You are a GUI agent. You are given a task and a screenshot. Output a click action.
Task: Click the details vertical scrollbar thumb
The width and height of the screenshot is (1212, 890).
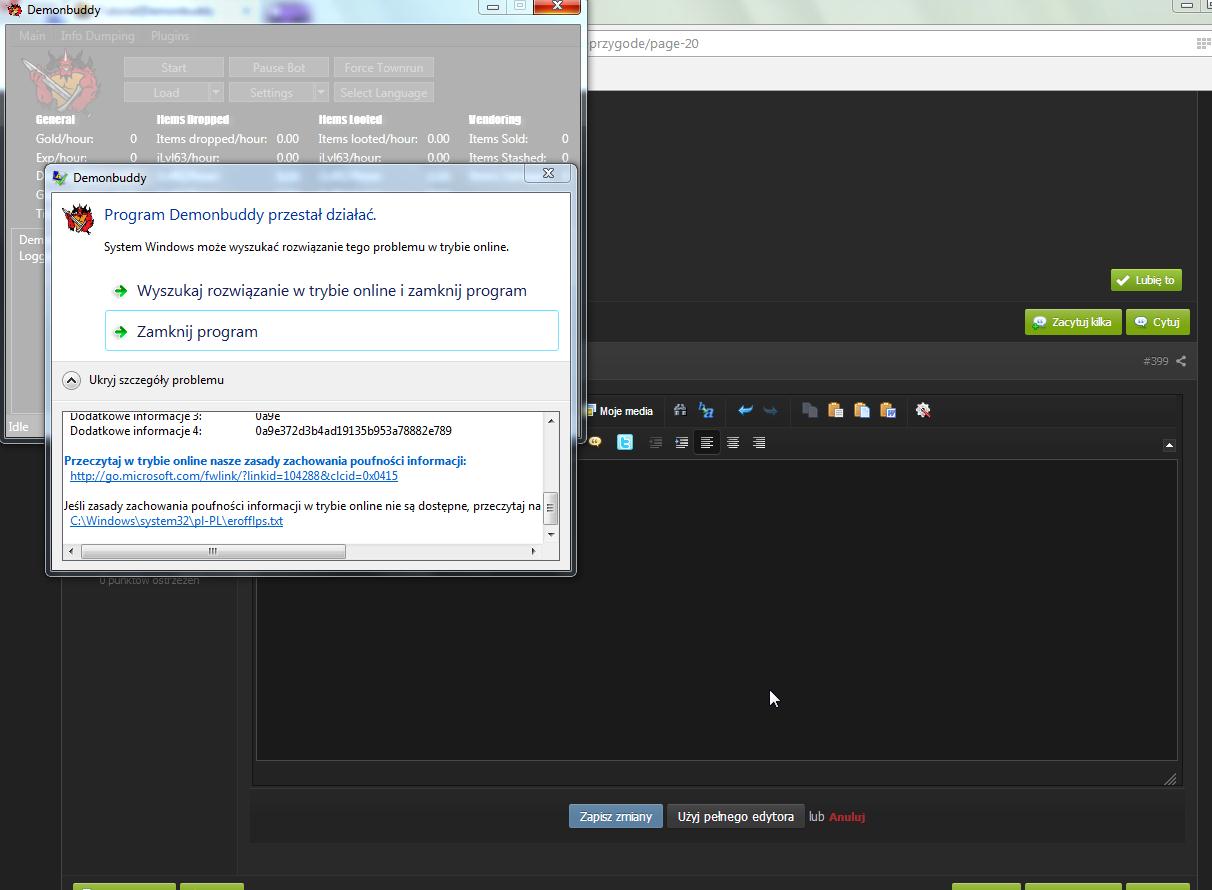(x=551, y=507)
